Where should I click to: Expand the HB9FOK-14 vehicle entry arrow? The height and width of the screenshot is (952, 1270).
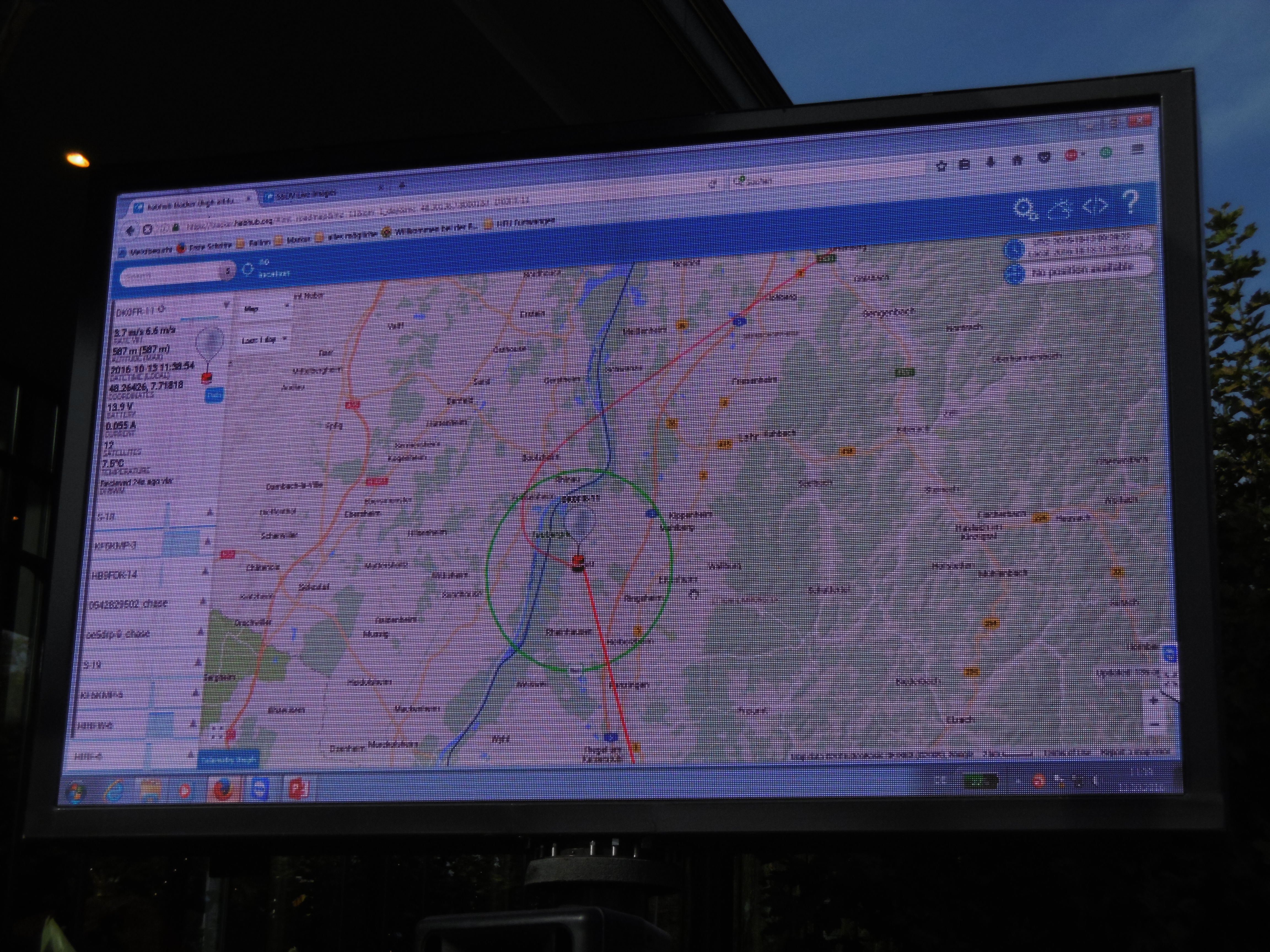click(205, 572)
